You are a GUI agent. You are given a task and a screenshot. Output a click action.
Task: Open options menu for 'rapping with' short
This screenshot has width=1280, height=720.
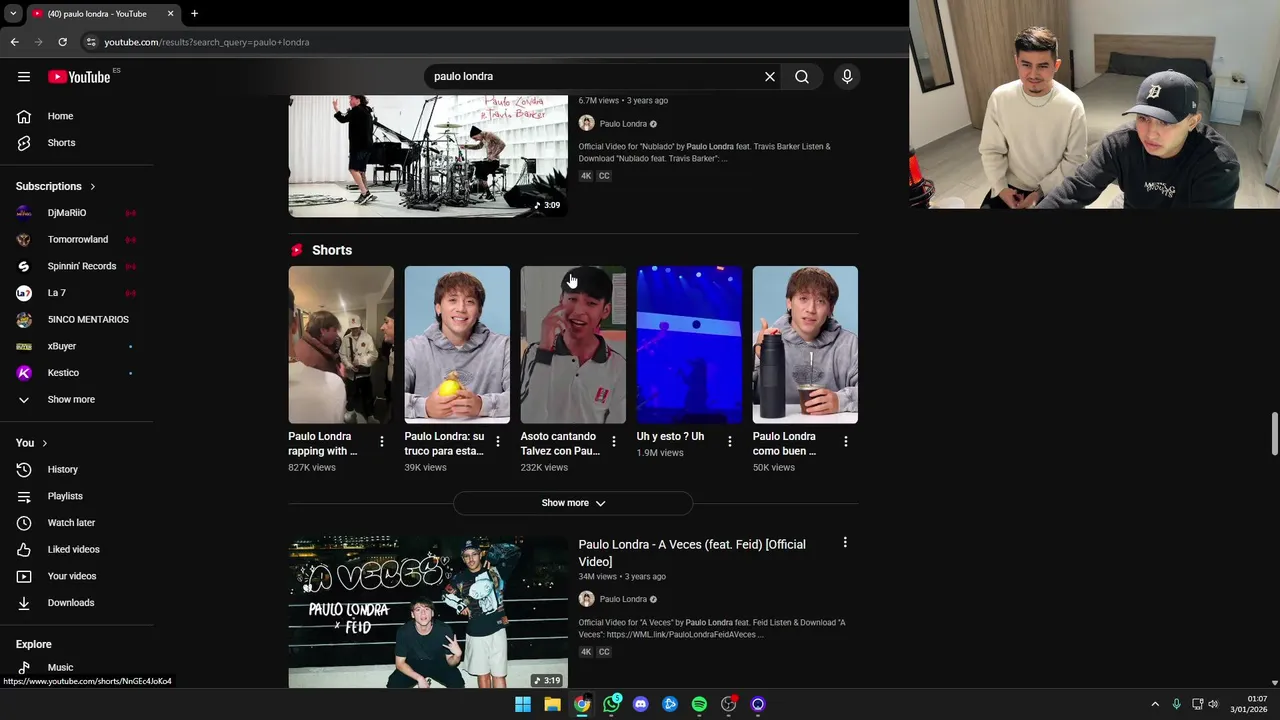tap(382, 442)
